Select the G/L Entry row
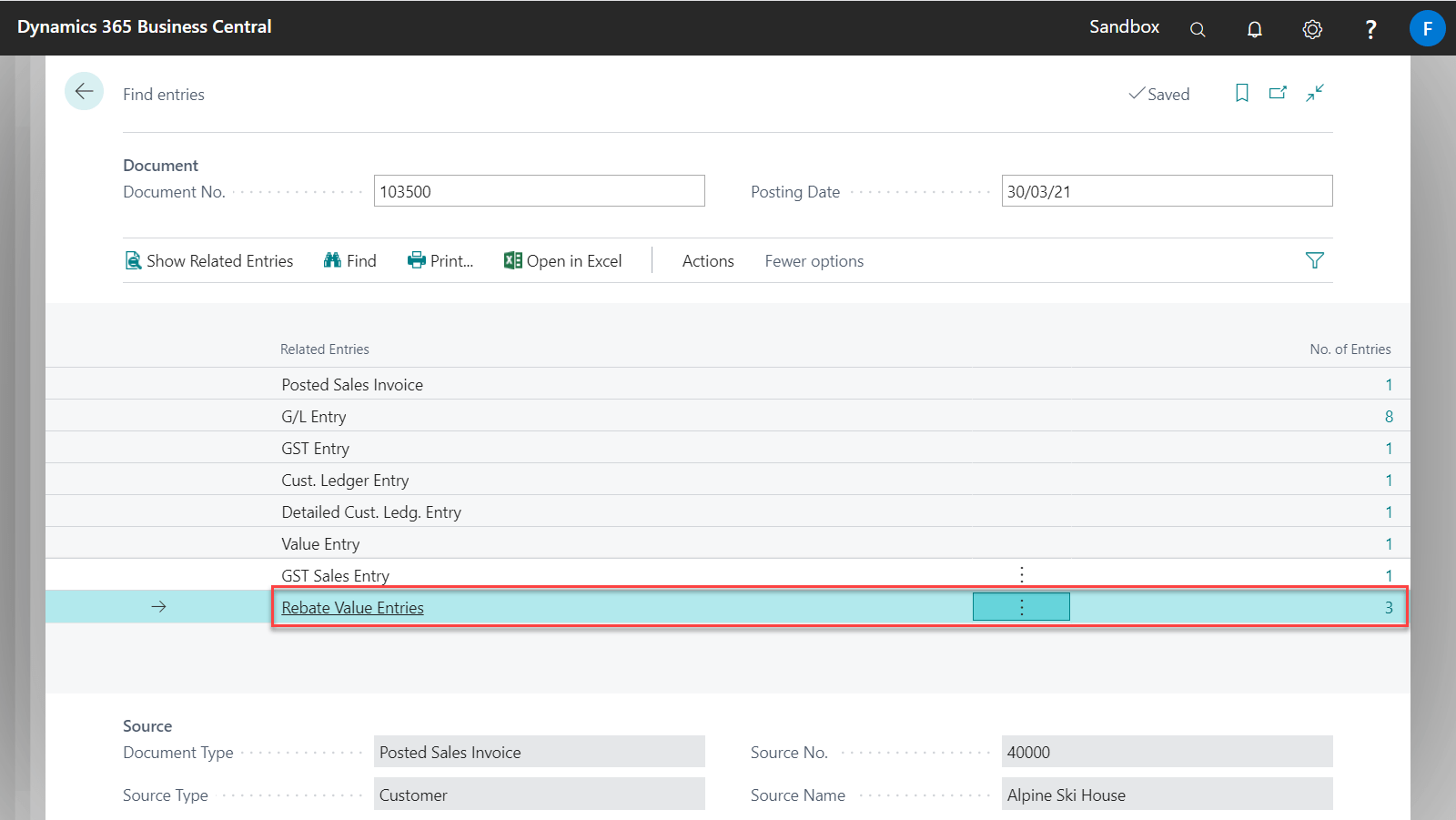1456x820 pixels. pyautogui.click(x=728, y=416)
